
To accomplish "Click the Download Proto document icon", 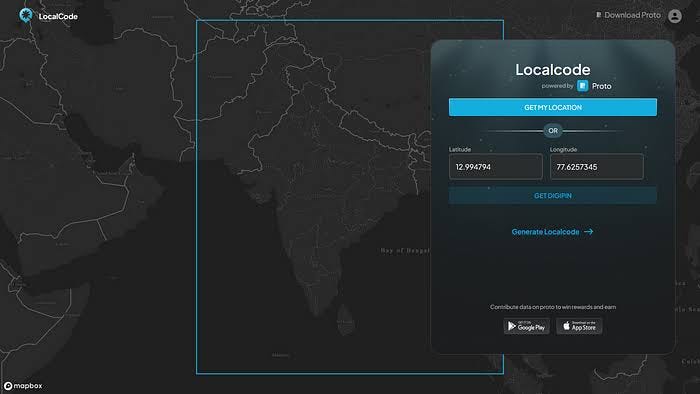I will [598, 15].
